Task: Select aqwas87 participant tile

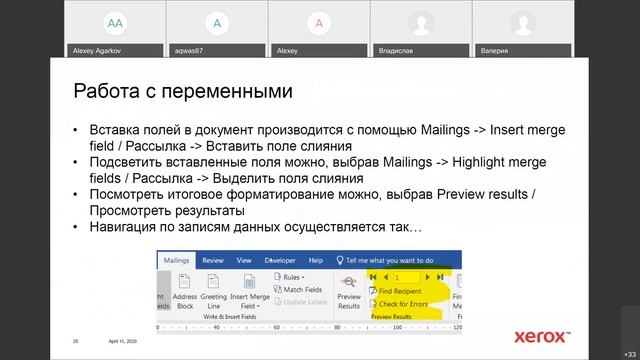Action: [x=217, y=29]
